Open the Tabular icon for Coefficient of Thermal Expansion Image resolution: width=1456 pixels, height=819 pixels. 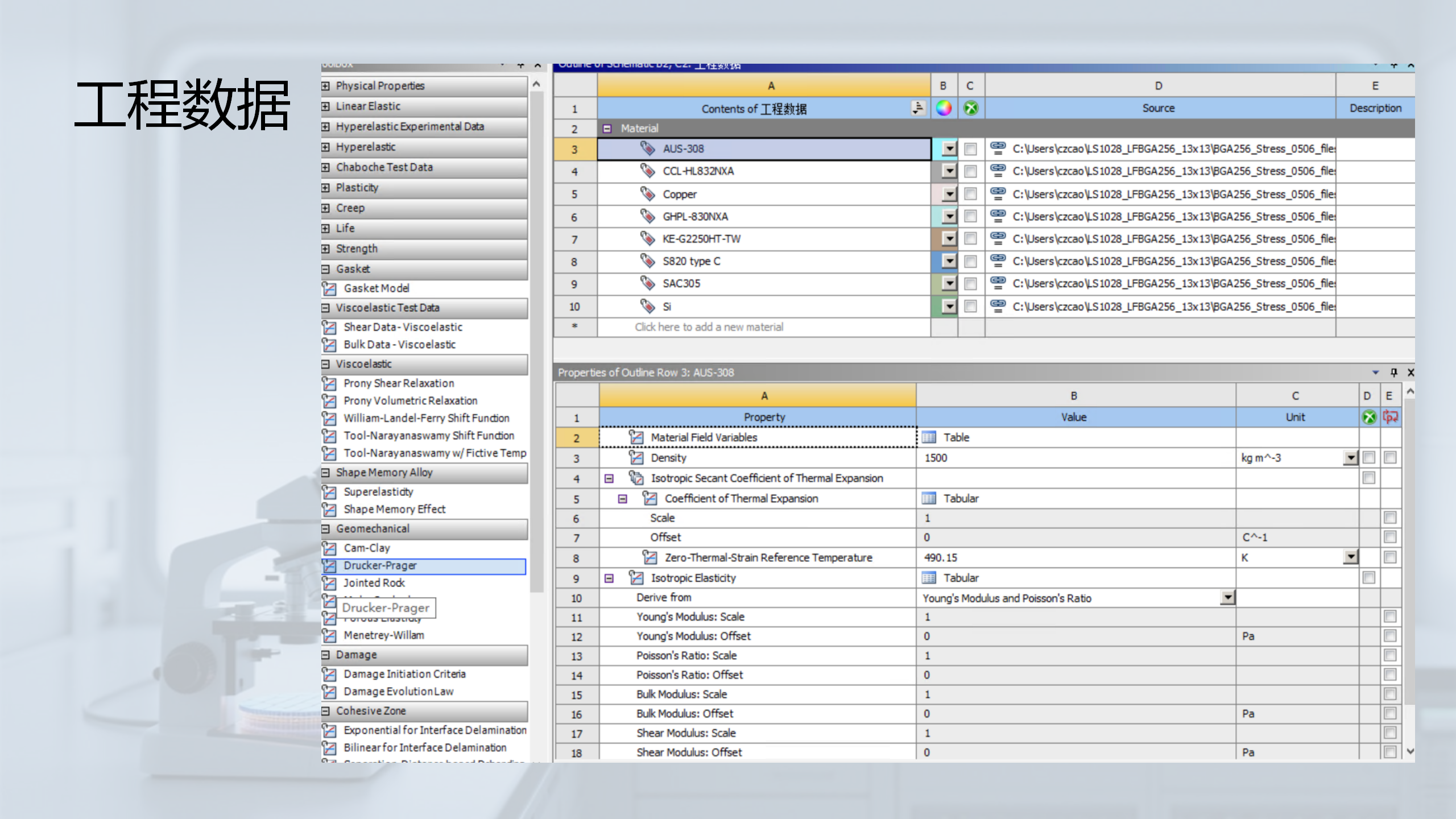(929, 499)
